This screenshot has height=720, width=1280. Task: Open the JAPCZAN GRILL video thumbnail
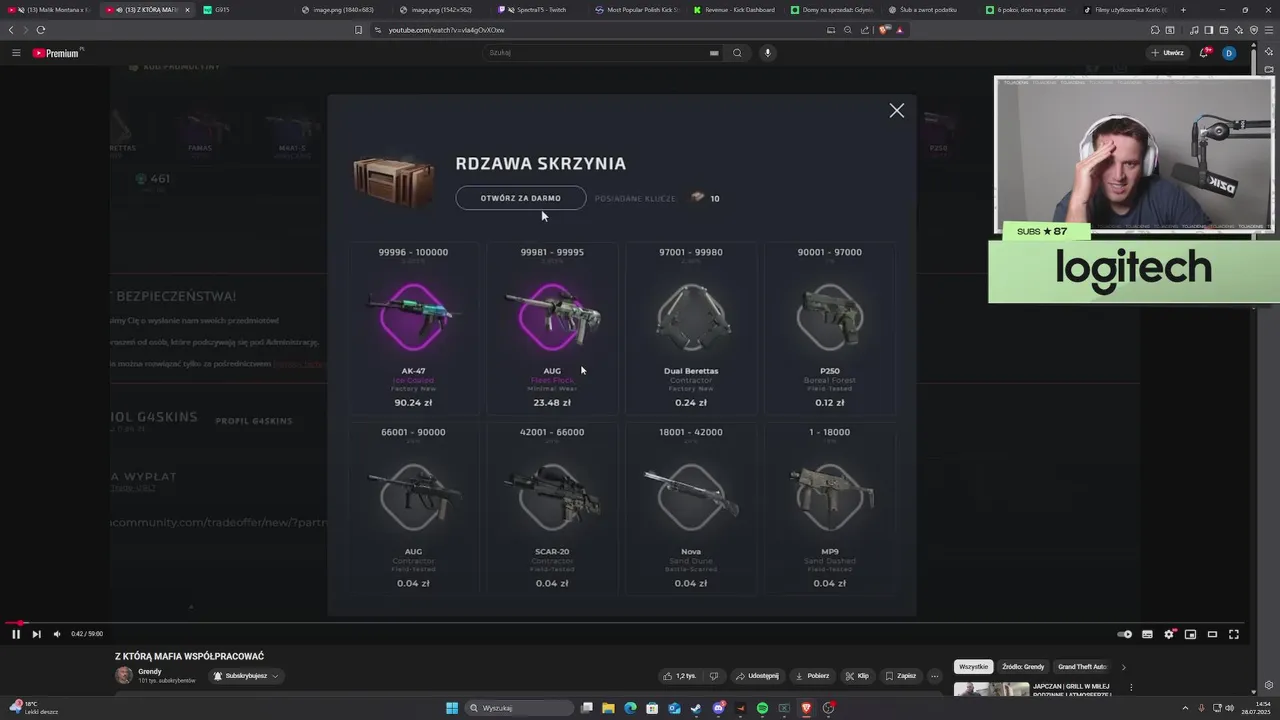(991, 690)
